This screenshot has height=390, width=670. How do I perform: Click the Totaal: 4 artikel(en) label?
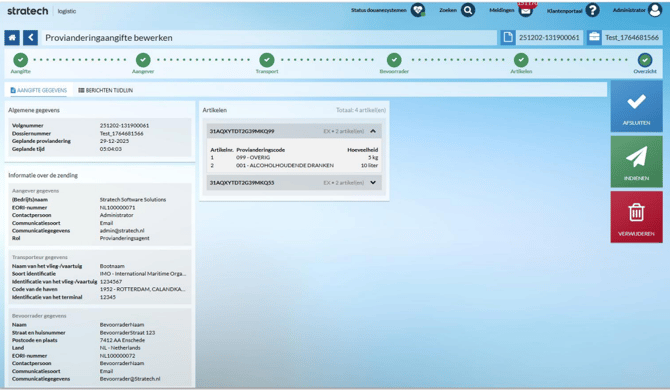tap(361, 110)
